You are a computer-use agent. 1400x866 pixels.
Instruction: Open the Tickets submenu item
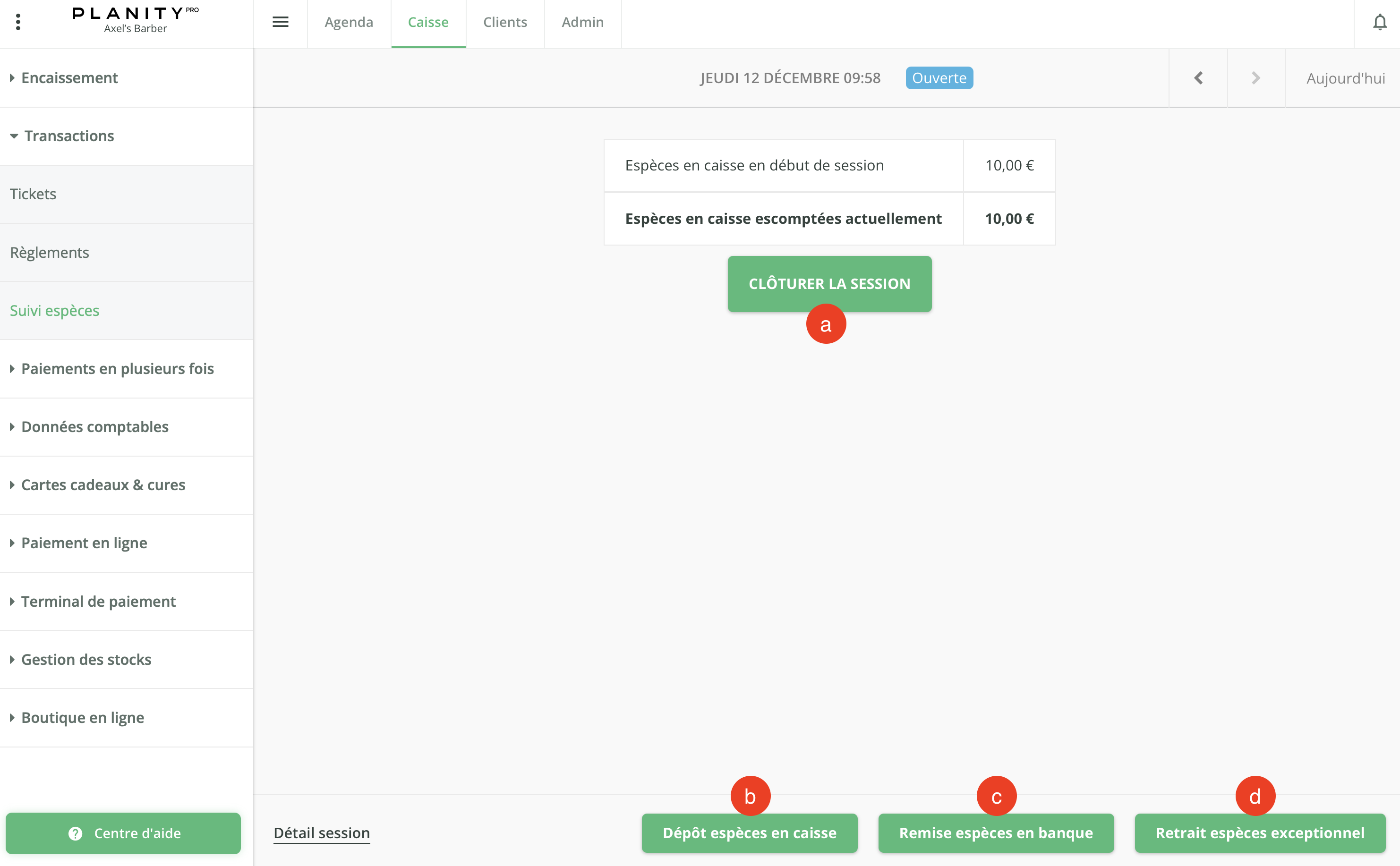click(x=33, y=194)
